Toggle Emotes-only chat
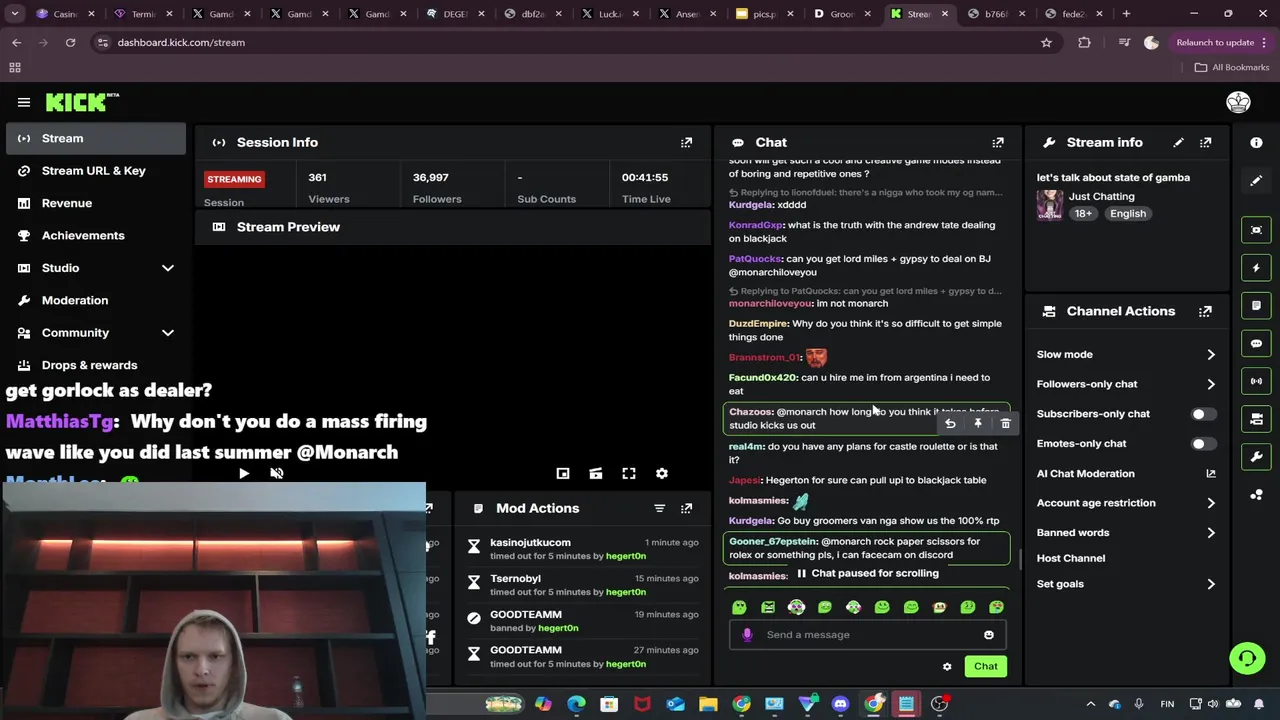This screenshot has width=1280, height=720. (1204, 444)
